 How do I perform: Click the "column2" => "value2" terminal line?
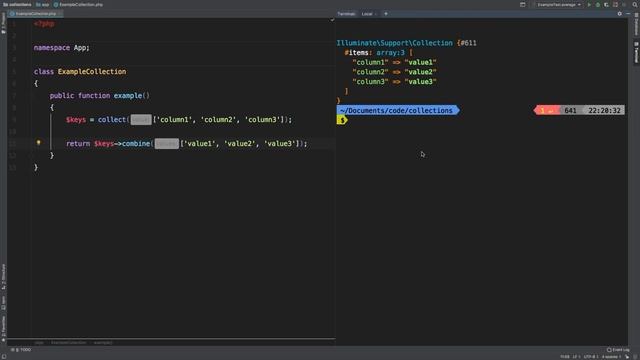click(394, 72)
